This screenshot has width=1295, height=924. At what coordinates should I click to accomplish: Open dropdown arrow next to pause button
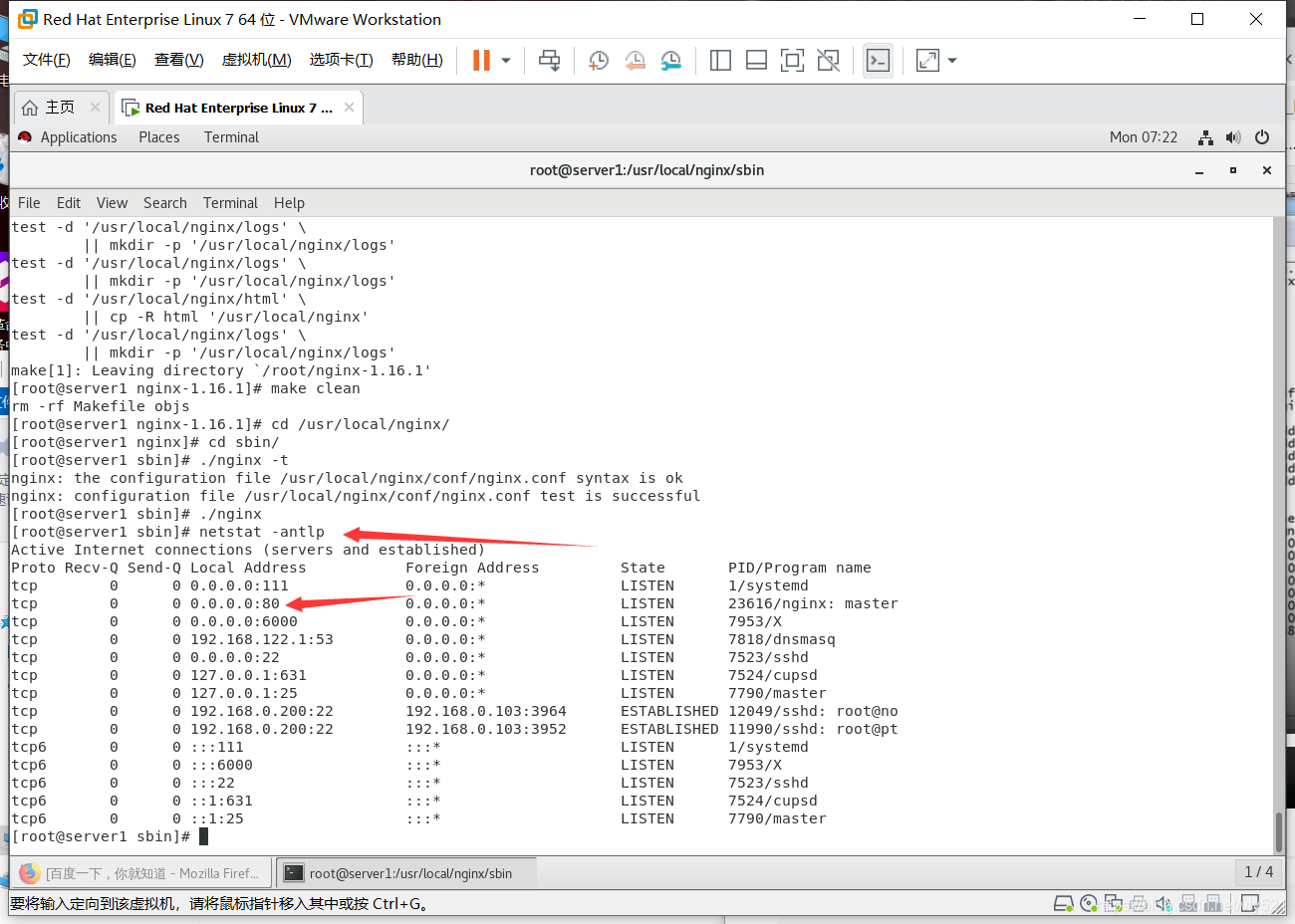506,61
